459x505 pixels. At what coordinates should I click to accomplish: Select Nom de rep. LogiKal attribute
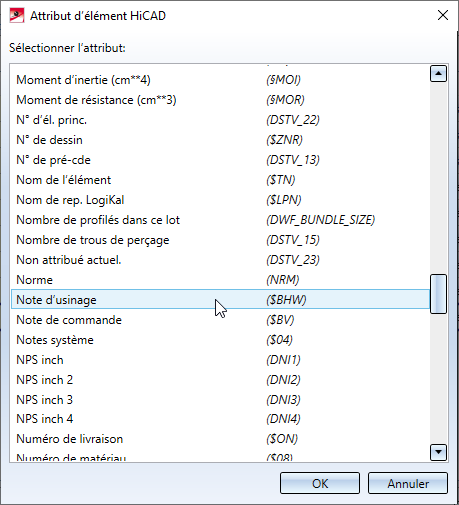click(220, 200)
